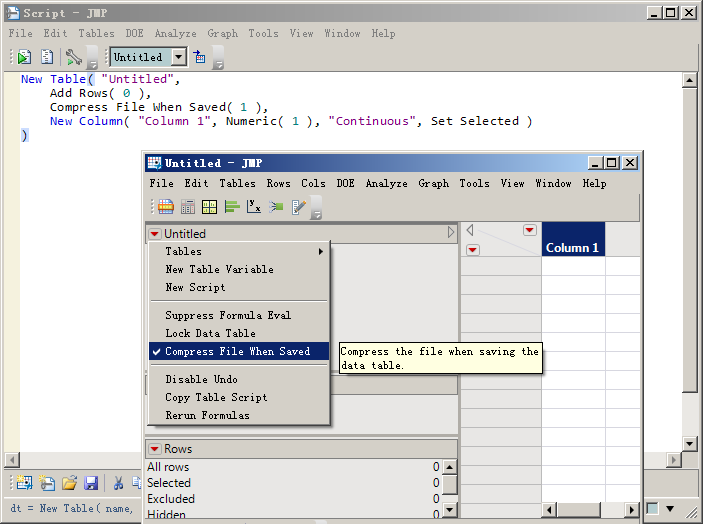Click the "Add Rows( 0 )" script line
The image size is (703, 524).
(100, 93)
